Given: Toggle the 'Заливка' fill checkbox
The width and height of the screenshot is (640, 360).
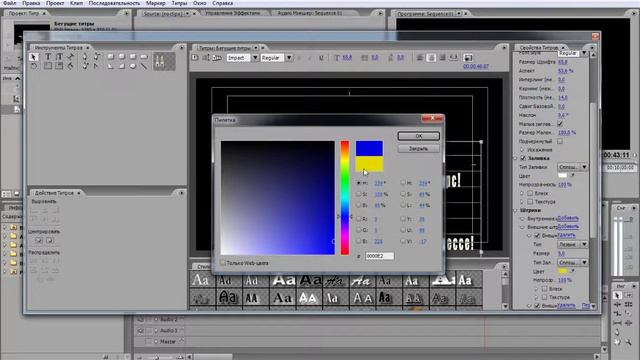Looking at the screenshot, I should [x=523, y=158].
